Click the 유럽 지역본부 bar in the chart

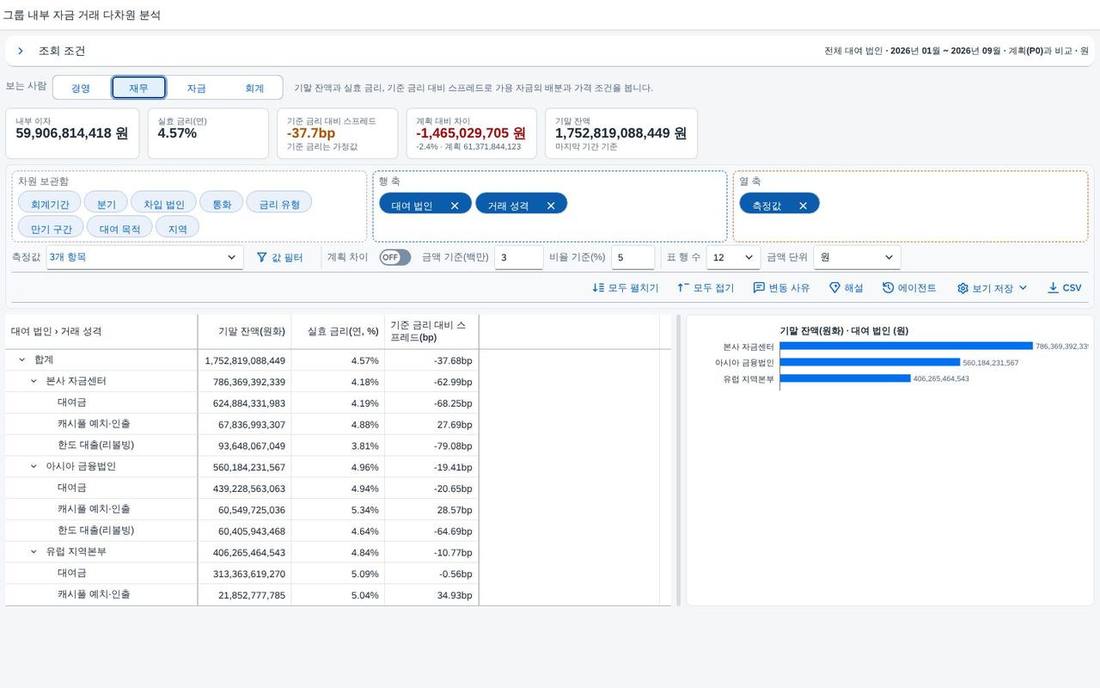point(845,378)
